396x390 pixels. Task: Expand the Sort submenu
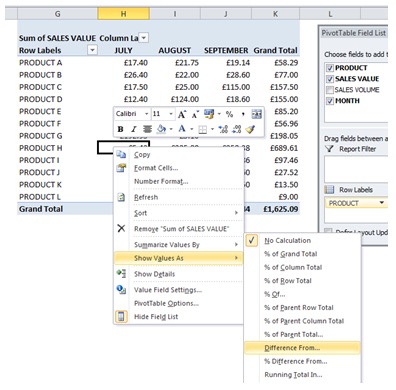click(178, 213)
